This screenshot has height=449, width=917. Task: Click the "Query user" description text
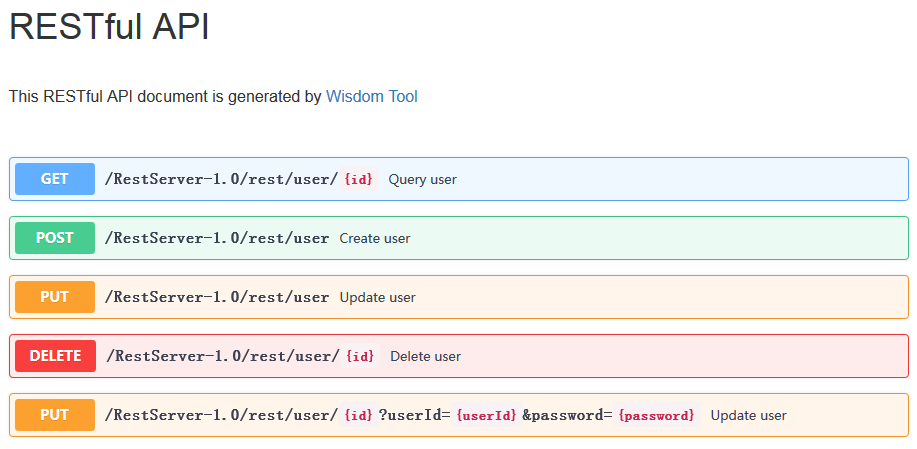pos(422,179)
